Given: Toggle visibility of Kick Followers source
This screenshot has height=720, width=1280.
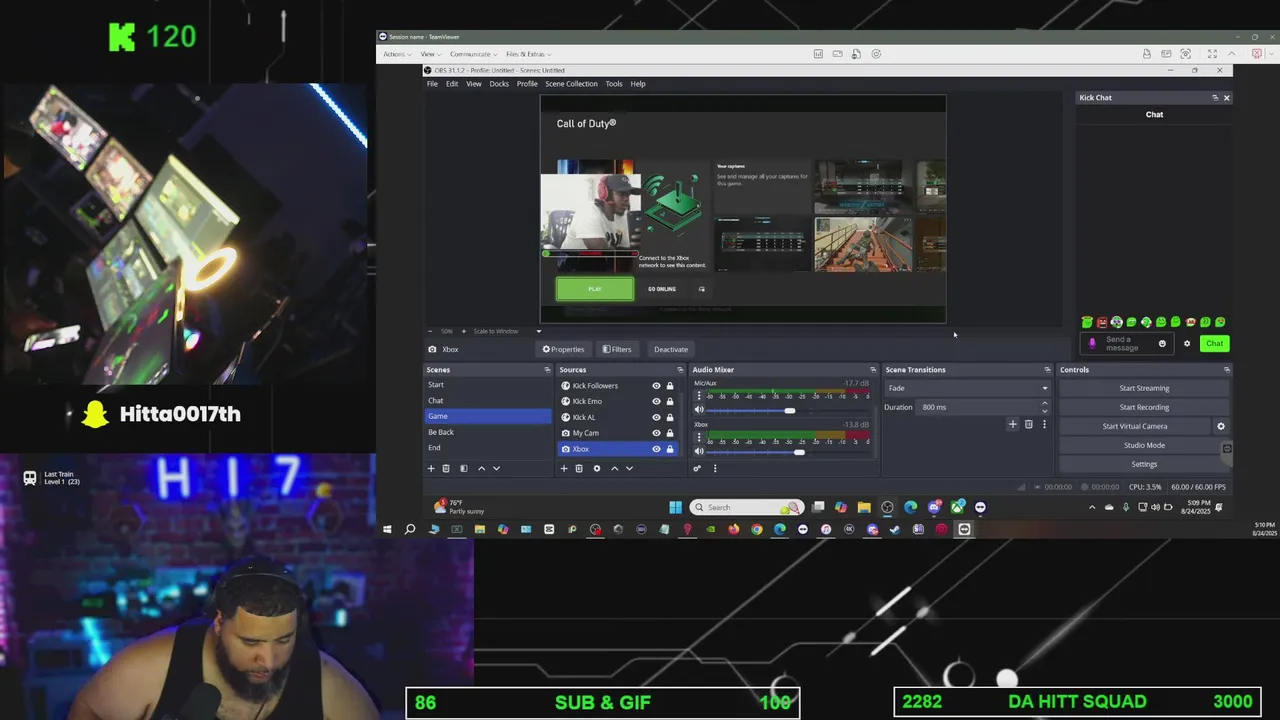Looking at the screenshot, I should click(656, 386).
